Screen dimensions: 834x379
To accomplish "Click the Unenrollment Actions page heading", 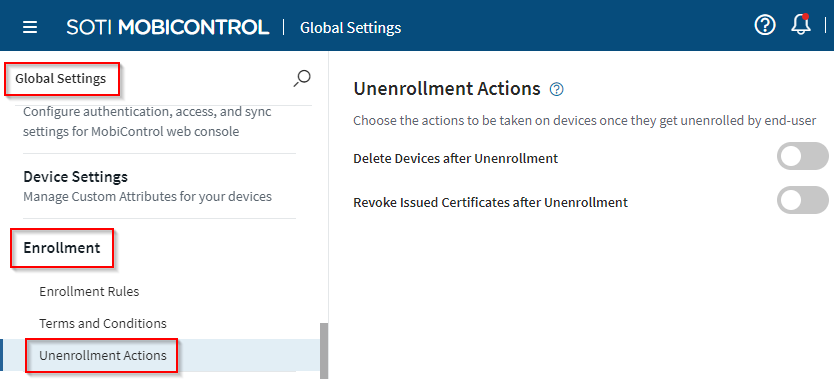I will coord(447,89).
